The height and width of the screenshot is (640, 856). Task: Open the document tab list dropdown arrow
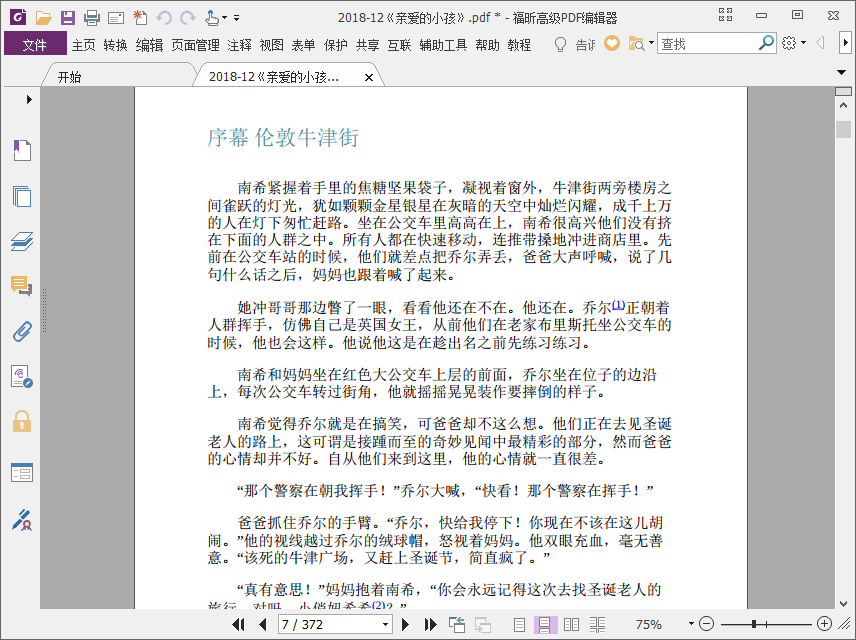(x=841, y=72)
